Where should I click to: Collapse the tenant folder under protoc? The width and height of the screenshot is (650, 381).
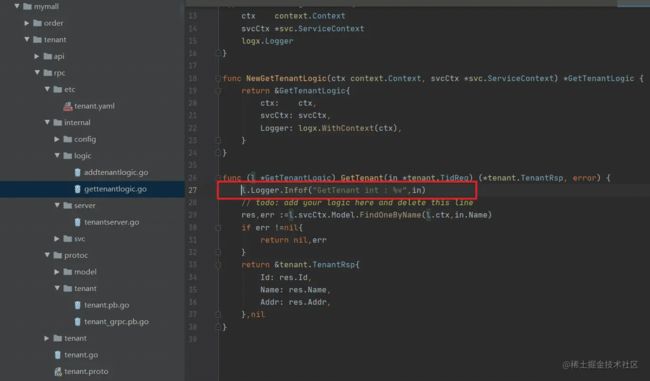click(57, 288)
